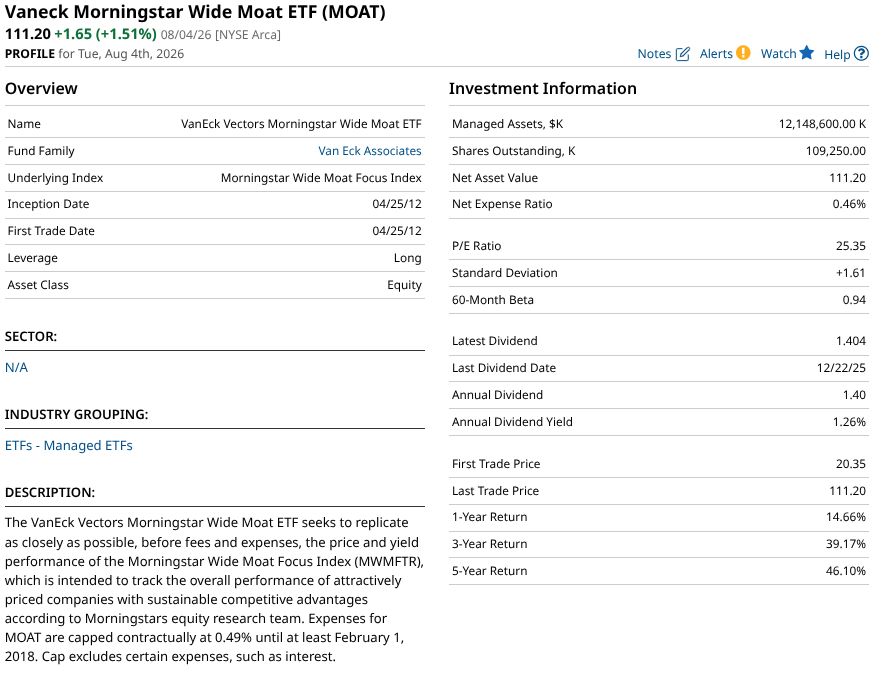Click the Help question mark icon
Screen dimensions: 883x685
pyautogui.click(x=861, y=54)
